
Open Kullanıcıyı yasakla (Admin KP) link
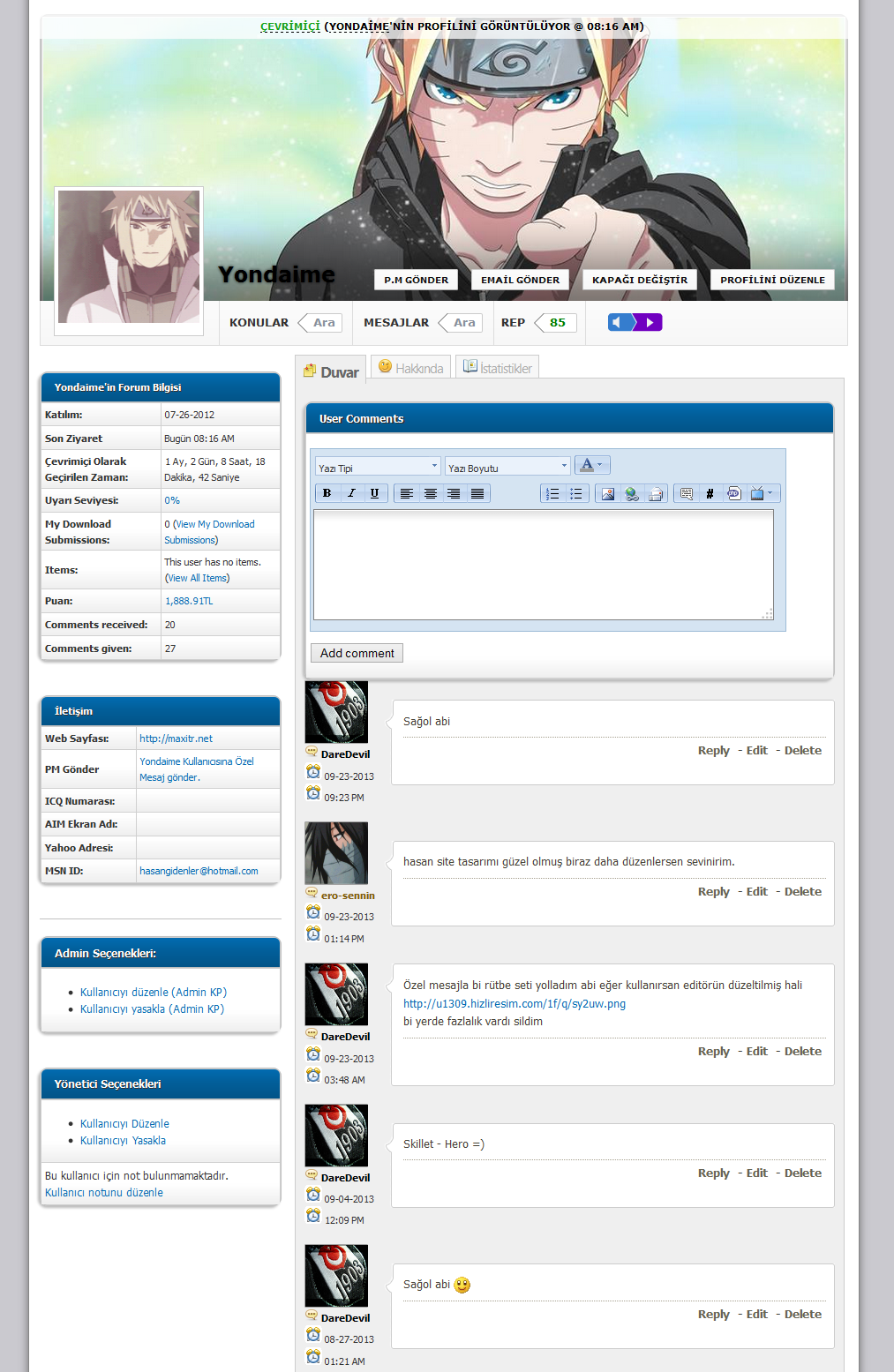pyautogui.click(x=152, y=1009)
